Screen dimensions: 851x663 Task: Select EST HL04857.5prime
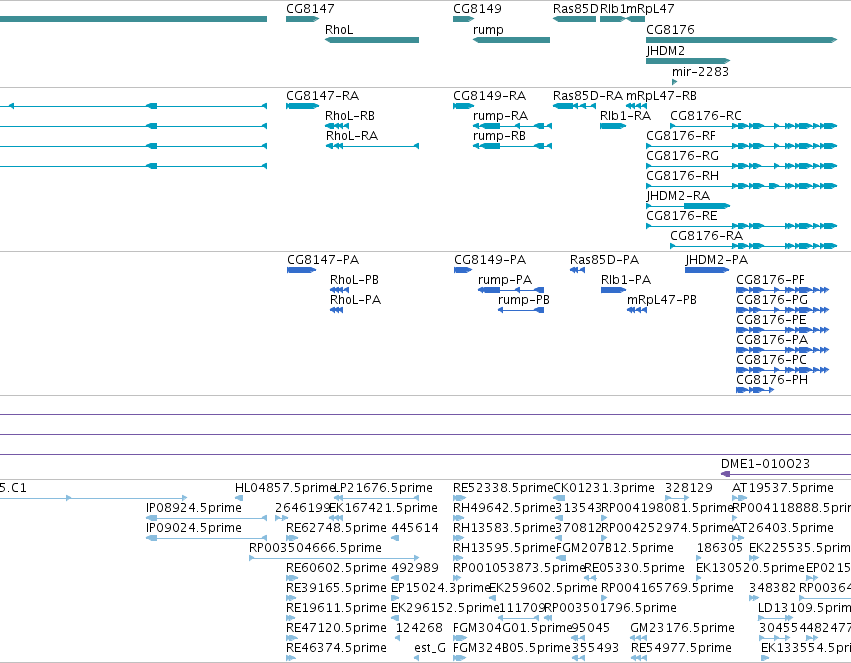click(239, 498)
